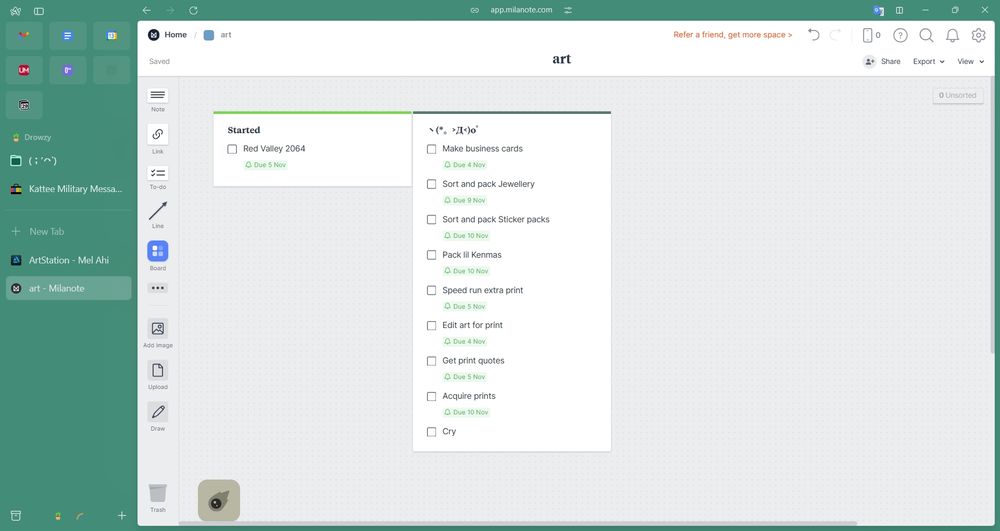The image size is (1000, 531).
Task: Select the Line arrow tool
Action: tap(158, 210)
